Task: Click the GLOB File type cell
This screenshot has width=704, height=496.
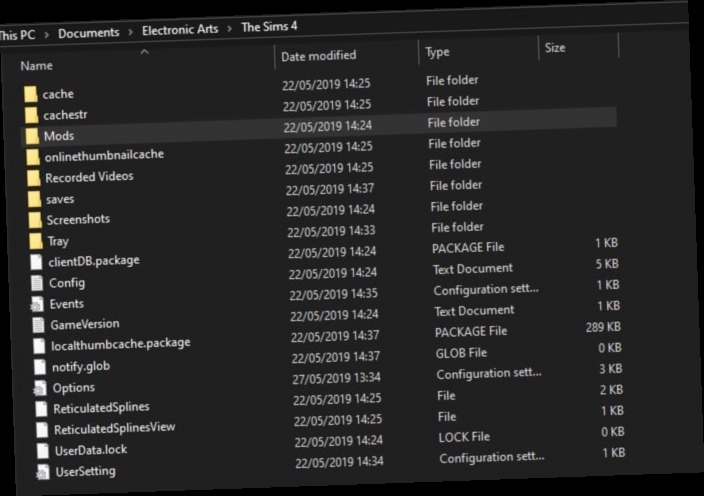Action: click(x=461, y=353)
